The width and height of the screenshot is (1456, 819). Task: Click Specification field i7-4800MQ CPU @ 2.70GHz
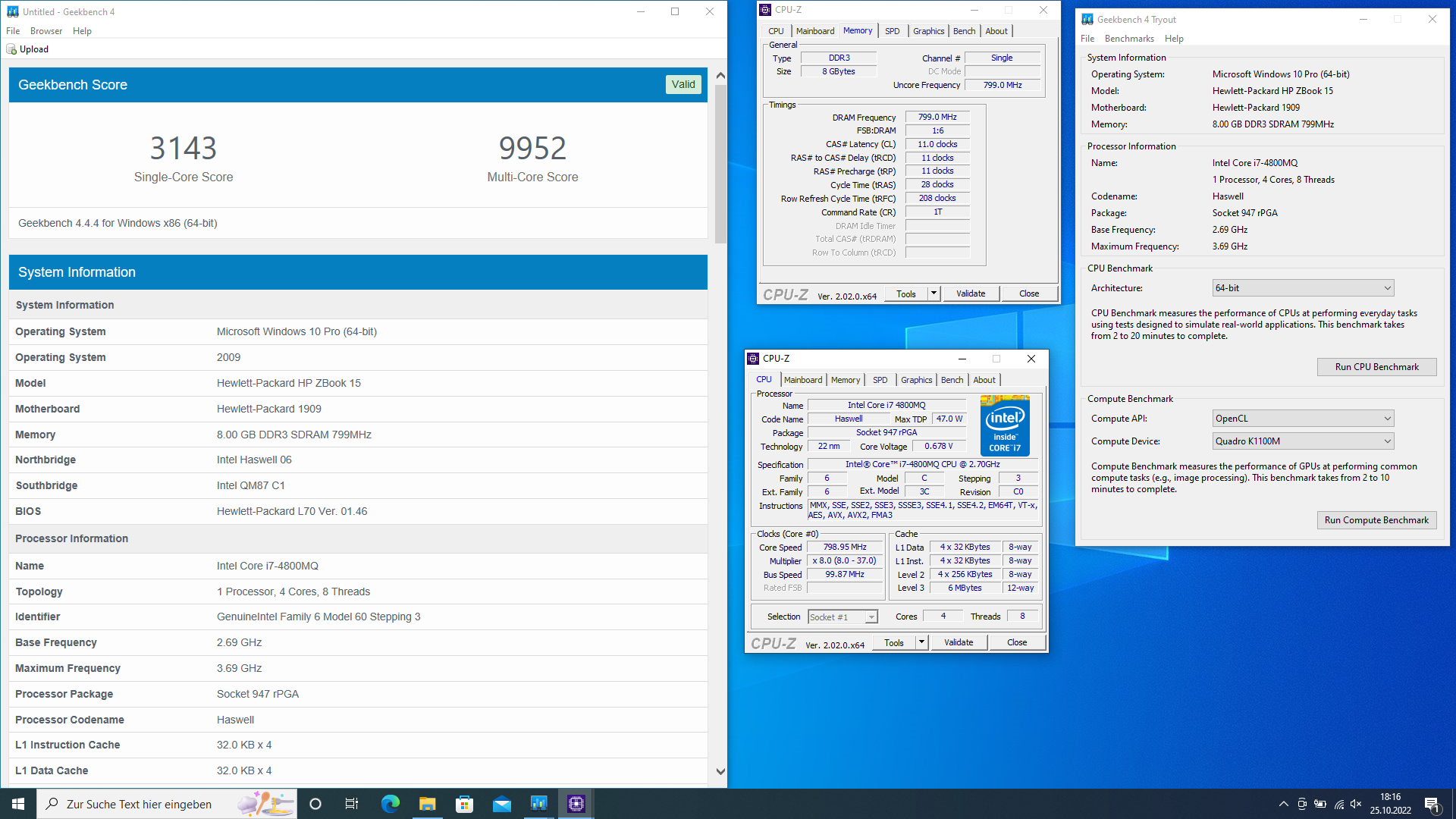pos(922,464)
